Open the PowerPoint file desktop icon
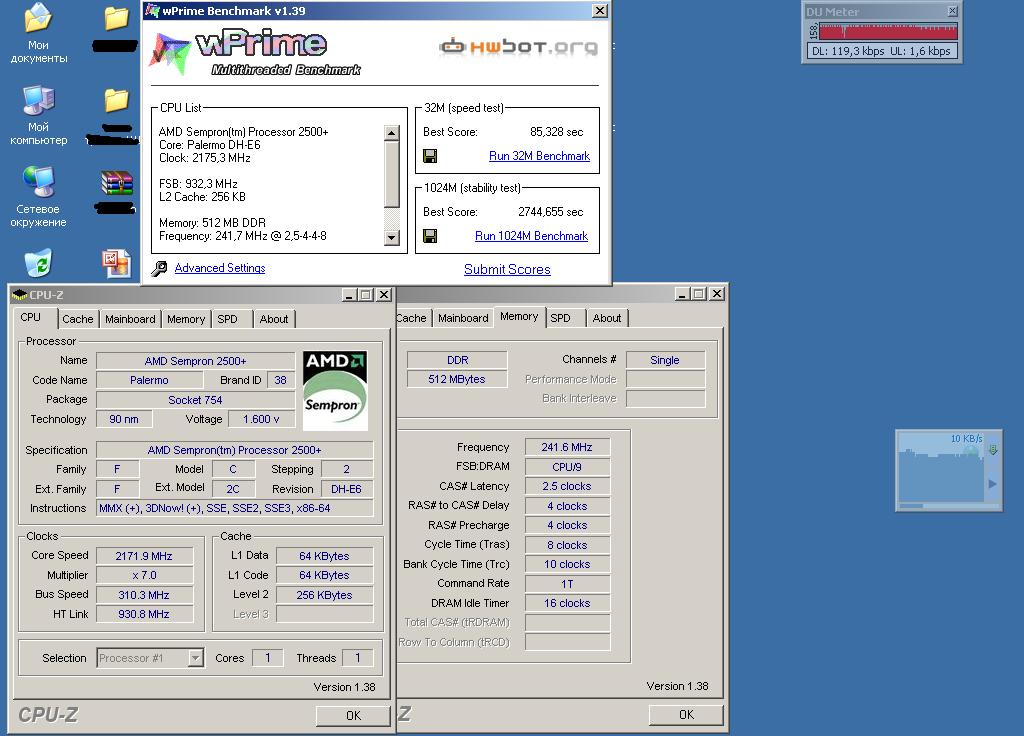This screenshot has height=736, width=1024. (117, 263)
